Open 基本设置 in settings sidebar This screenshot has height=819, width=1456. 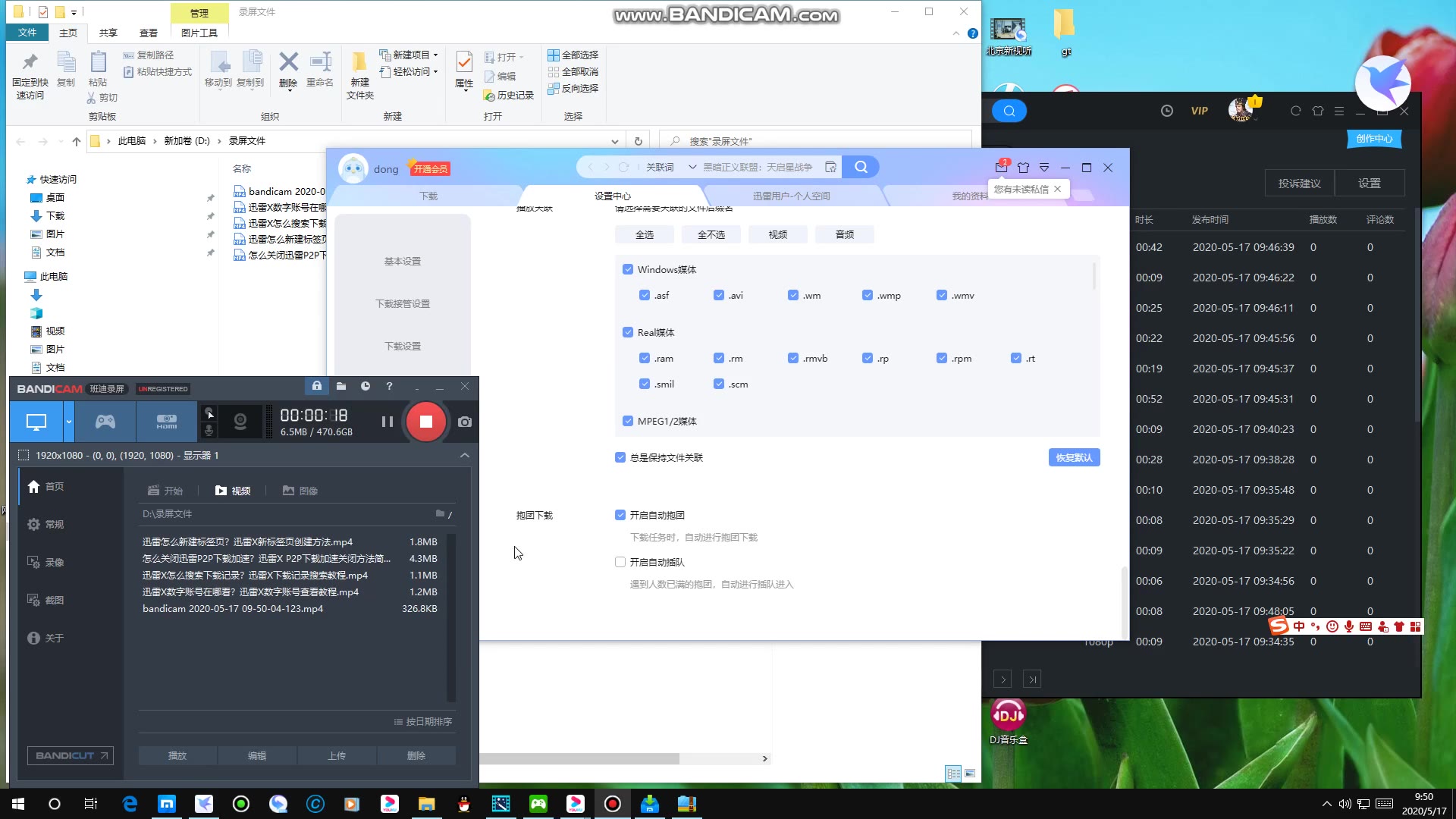click(x=403, y=261)
